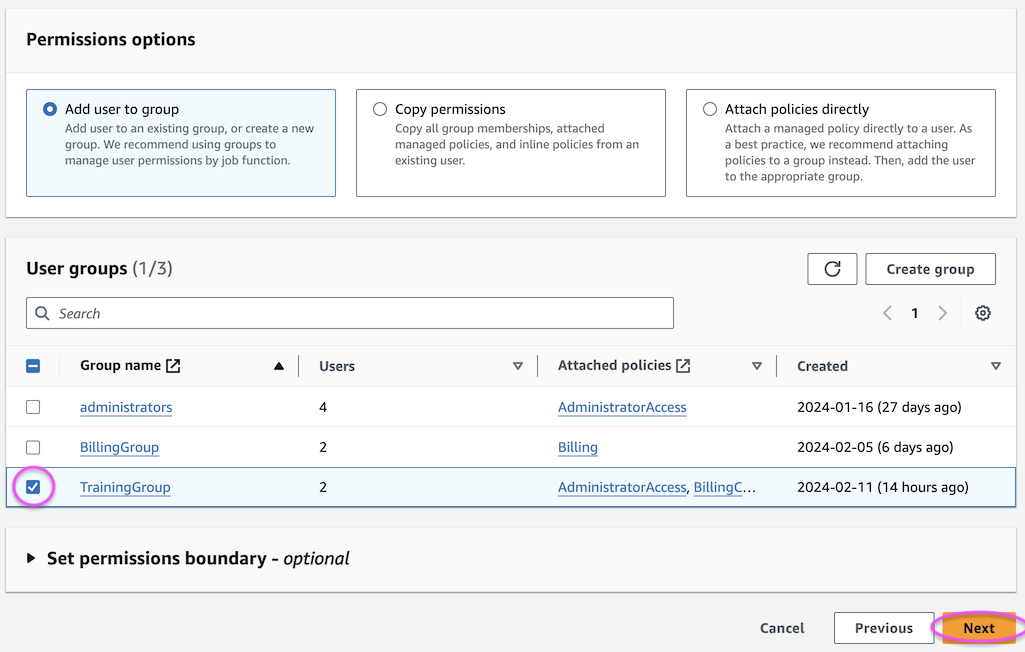Choose Attach policies directly option
The width and height of the screenshot is (1025, 652).
(710, 109)
